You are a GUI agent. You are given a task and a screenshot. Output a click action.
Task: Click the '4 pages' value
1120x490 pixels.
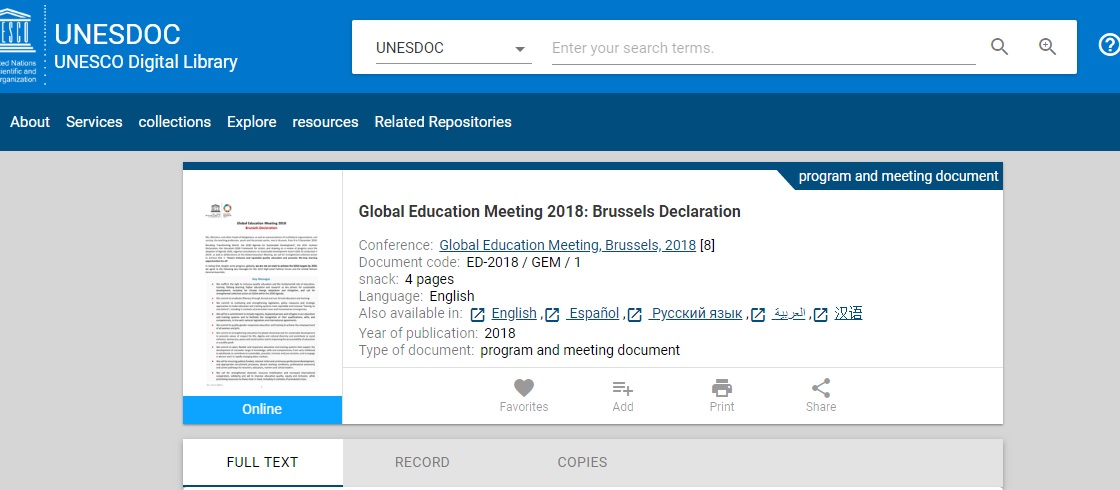429,279
